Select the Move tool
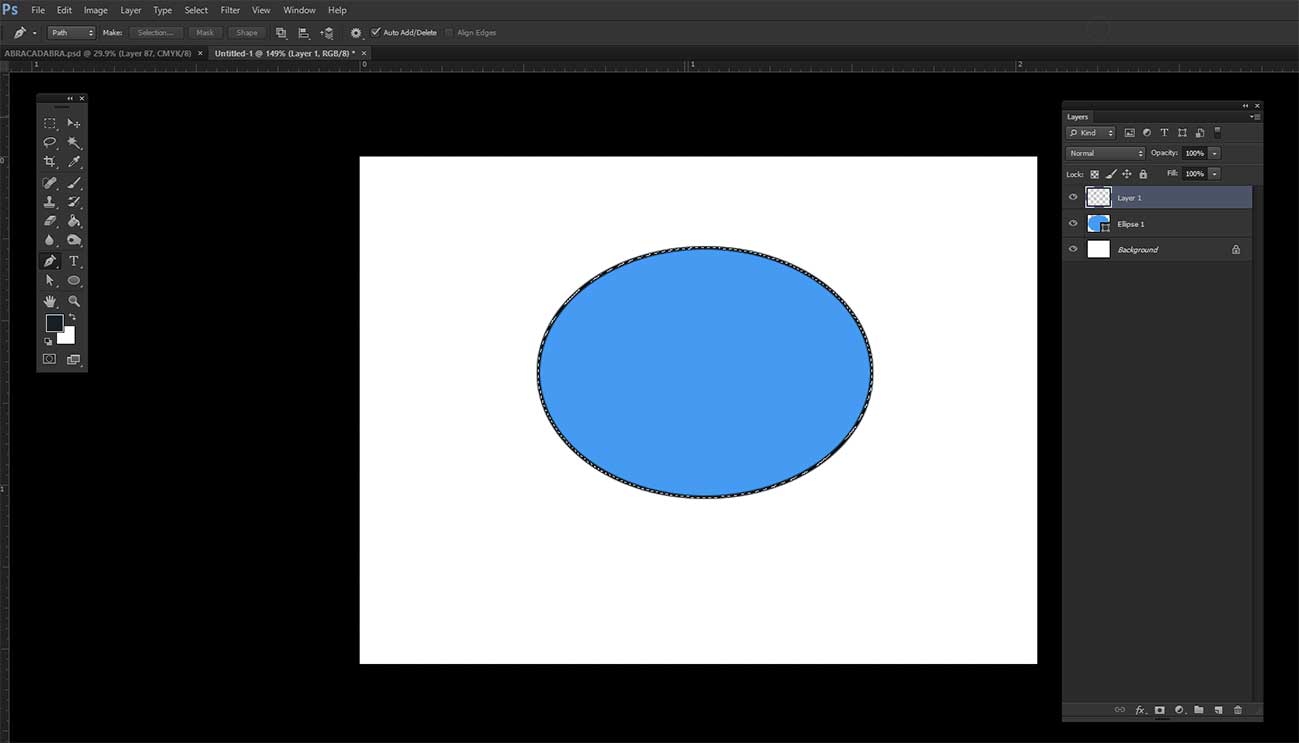The image size is (1299, 743). [x=74, y=123]
